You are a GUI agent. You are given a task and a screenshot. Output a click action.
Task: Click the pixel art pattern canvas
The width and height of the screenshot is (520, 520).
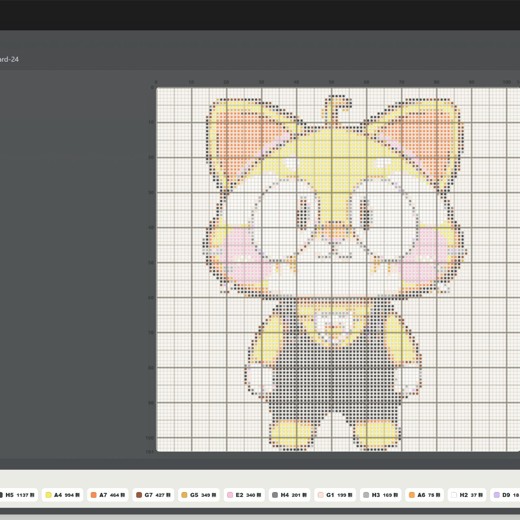tap(338, 270)
